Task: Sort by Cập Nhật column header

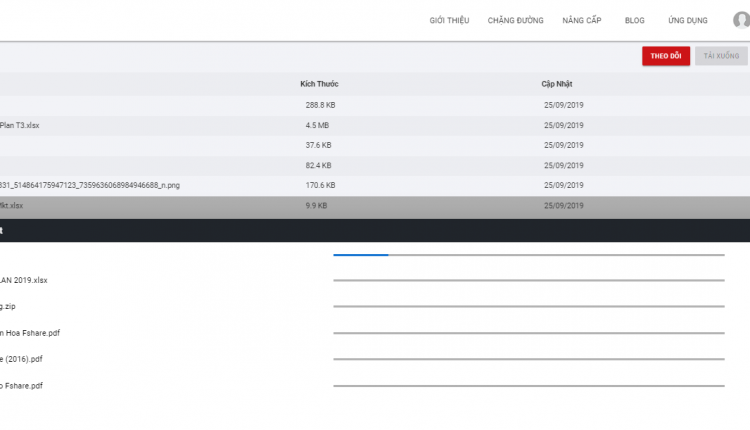Action: (557, 84)
